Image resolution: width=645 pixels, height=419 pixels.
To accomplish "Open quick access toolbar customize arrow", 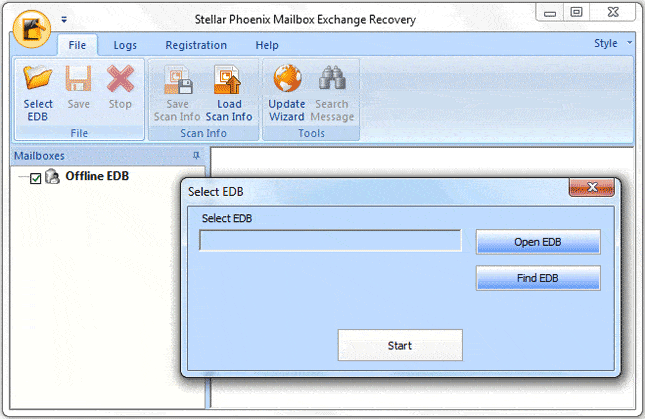I will pyautogui.click(x=64, y=19).
